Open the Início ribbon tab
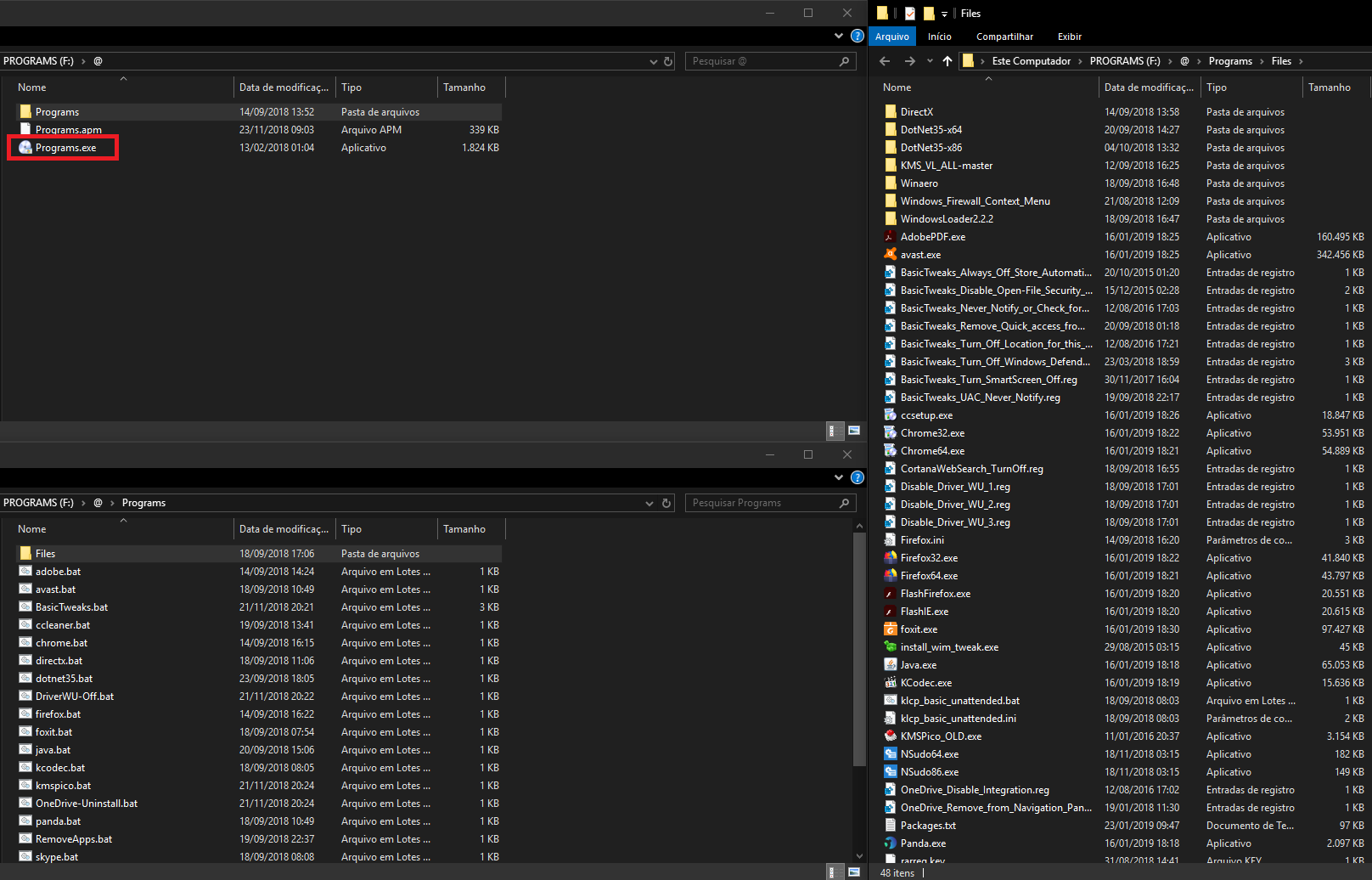This screenshot has width=1372, height=880. pyautogui.click(x=940, y=37)
